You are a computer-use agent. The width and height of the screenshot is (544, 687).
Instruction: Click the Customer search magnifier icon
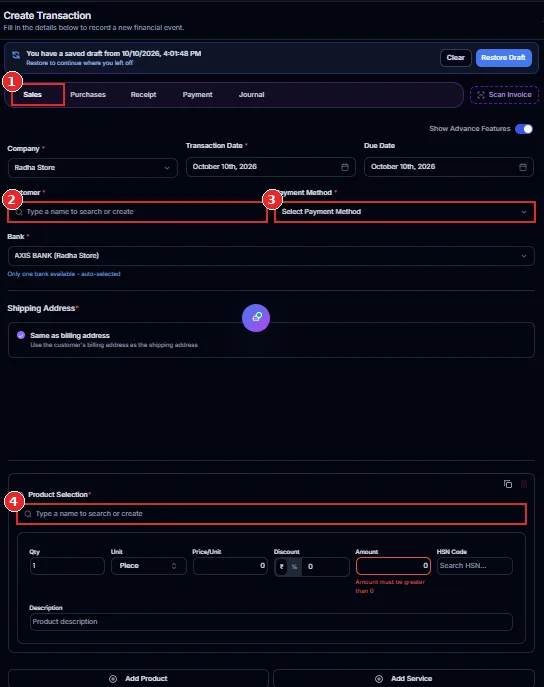pyautogui.click(x=19, y=212)
